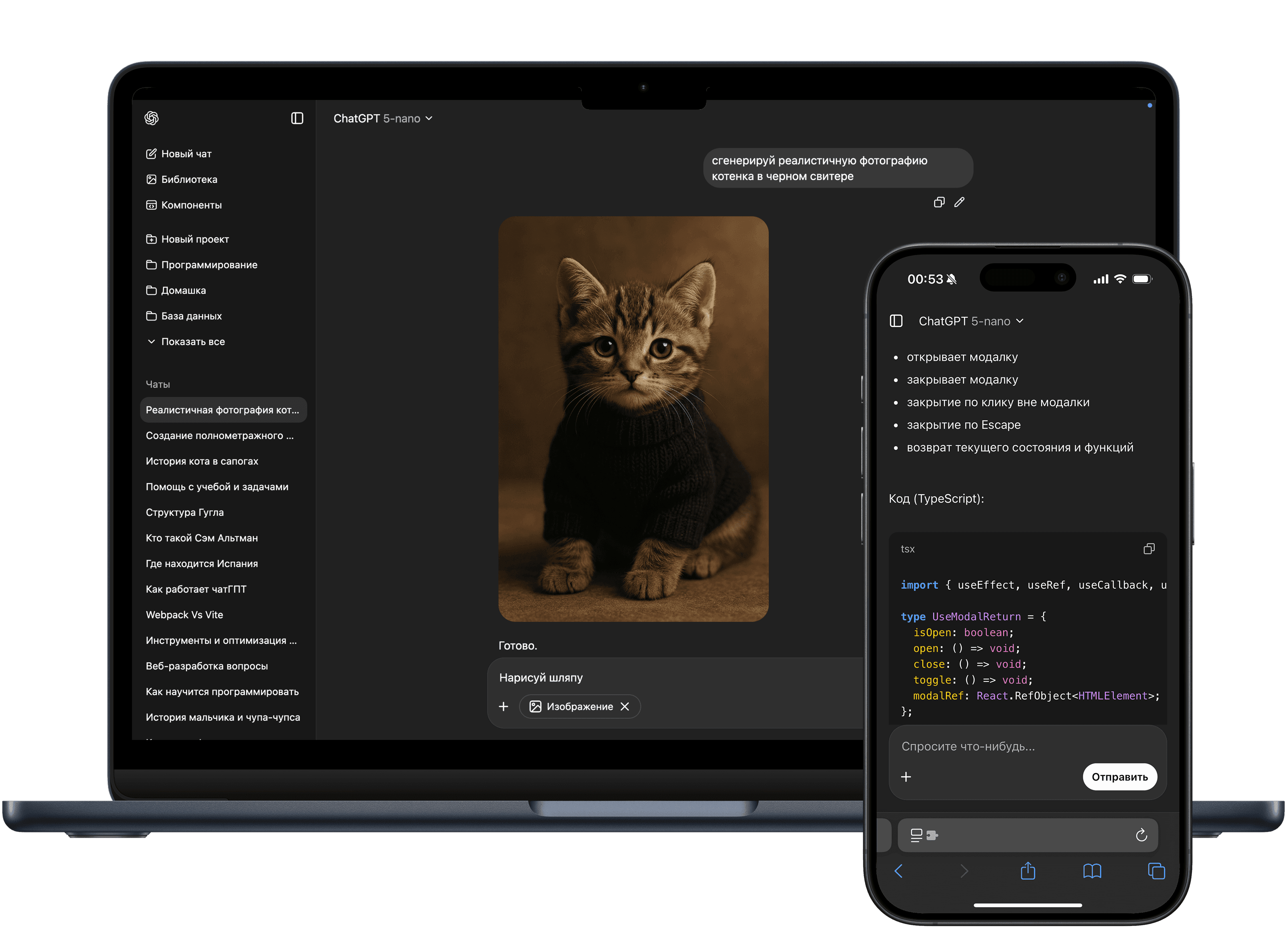Open Safari bookmarks on the phone

coord(1092,871)
